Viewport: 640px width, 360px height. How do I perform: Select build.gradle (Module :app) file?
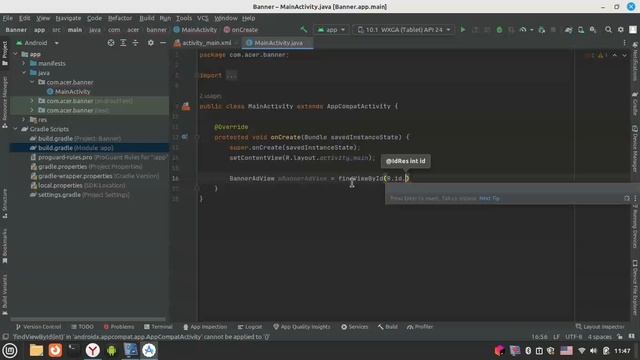89,148
